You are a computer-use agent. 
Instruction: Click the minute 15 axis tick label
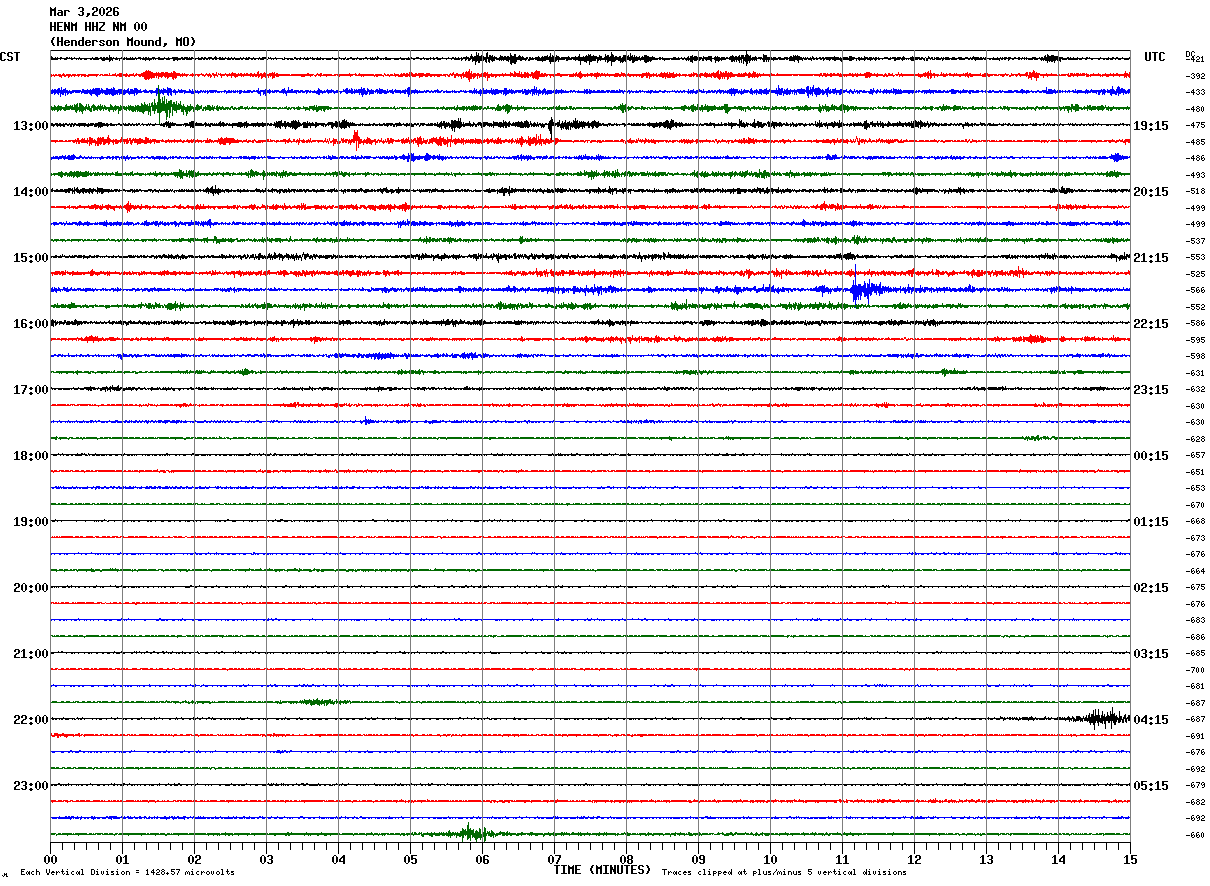(1130, 859)
